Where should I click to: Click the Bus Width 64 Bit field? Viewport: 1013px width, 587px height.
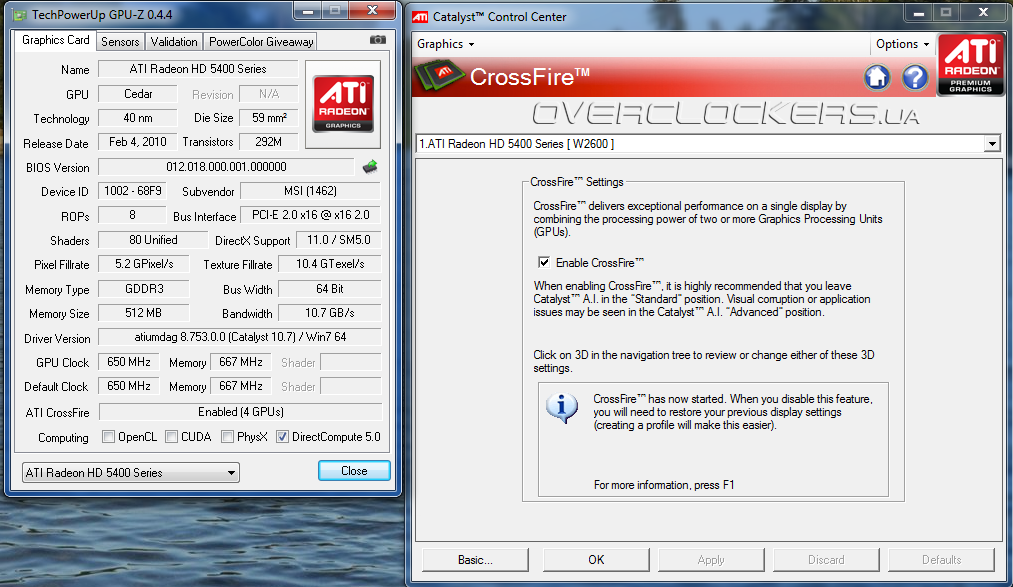point(329,289)
